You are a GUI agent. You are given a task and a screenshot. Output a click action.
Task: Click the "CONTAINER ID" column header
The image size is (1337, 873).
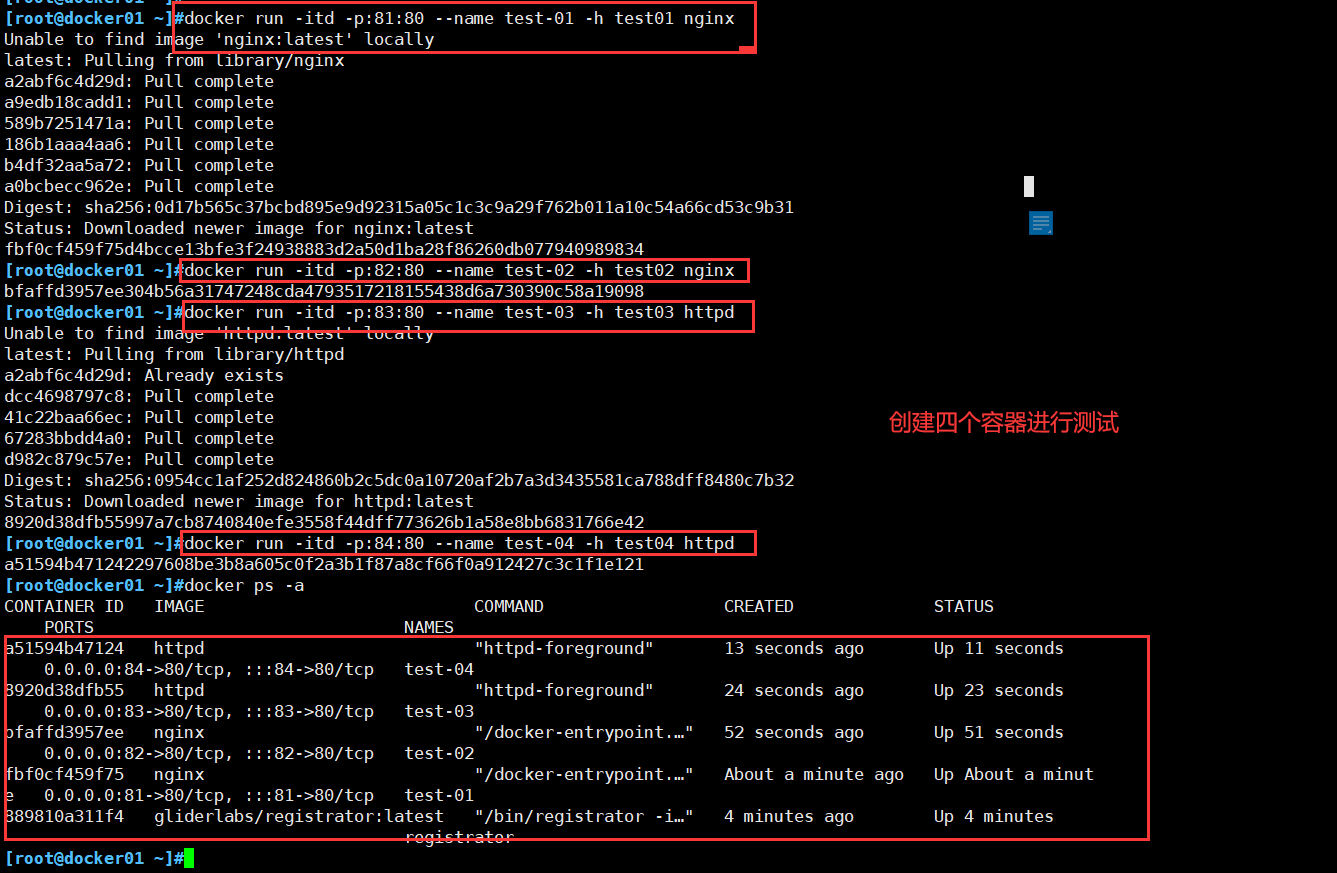[x=64, y=606]
